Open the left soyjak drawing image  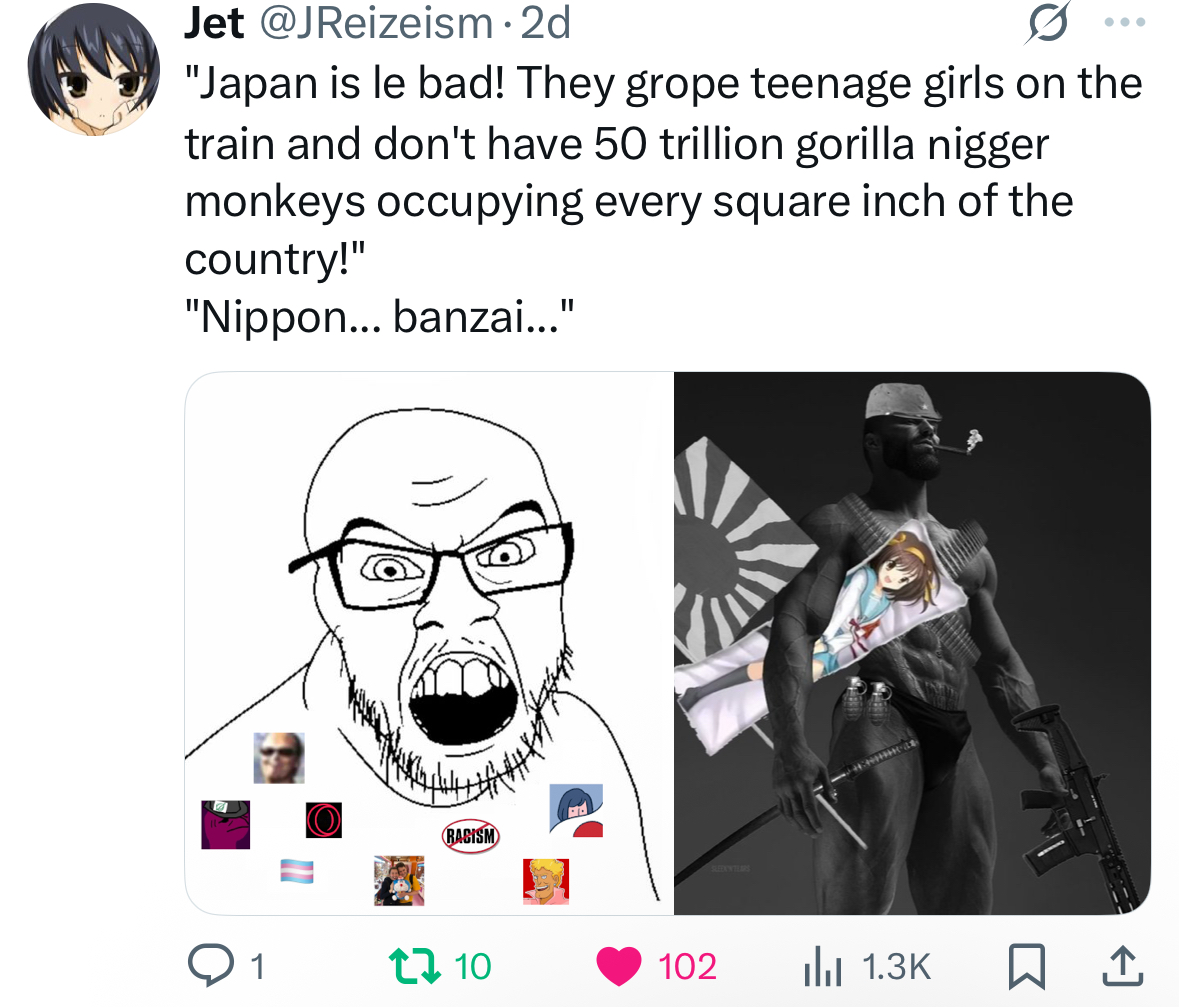pos(429,643)
